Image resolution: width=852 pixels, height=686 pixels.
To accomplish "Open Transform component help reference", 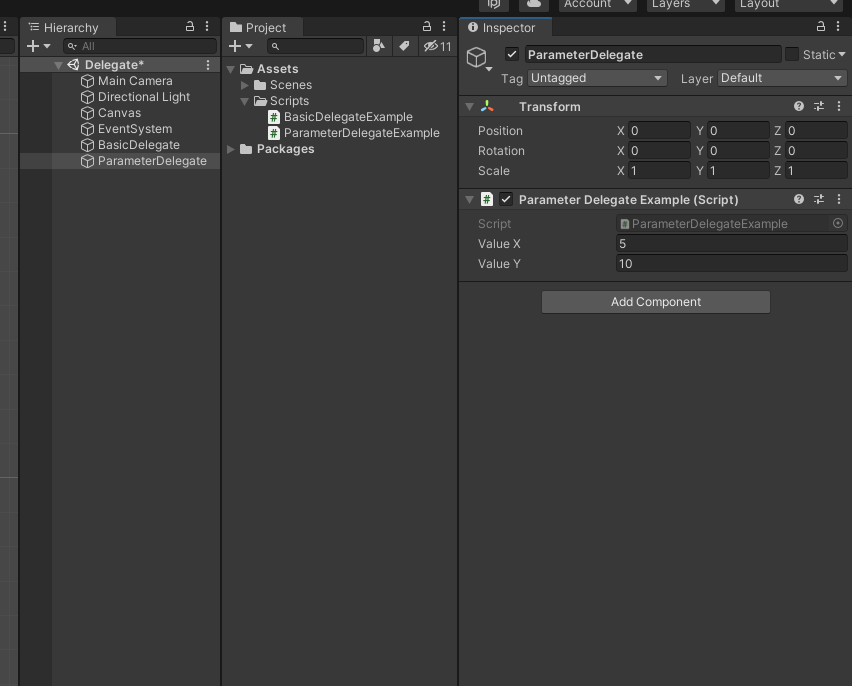I will point(798,107).
